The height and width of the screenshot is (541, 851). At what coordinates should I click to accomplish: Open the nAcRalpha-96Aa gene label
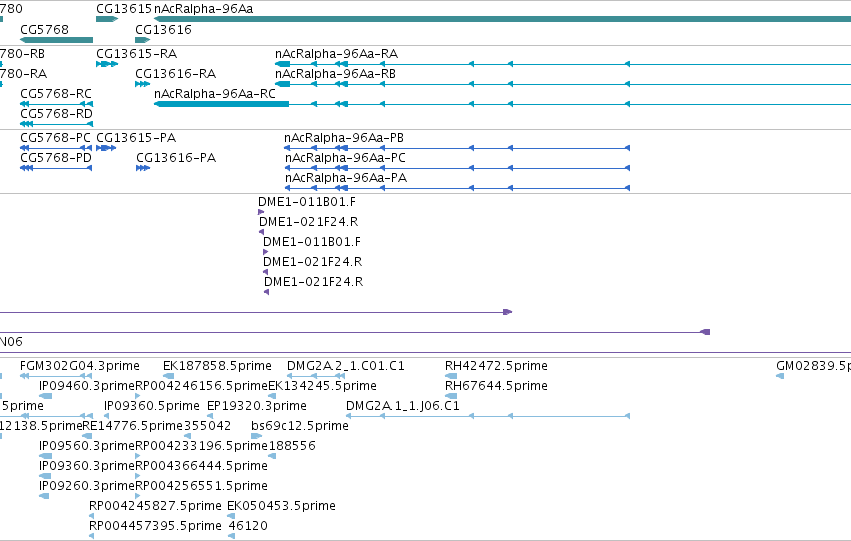click(204, 9)
